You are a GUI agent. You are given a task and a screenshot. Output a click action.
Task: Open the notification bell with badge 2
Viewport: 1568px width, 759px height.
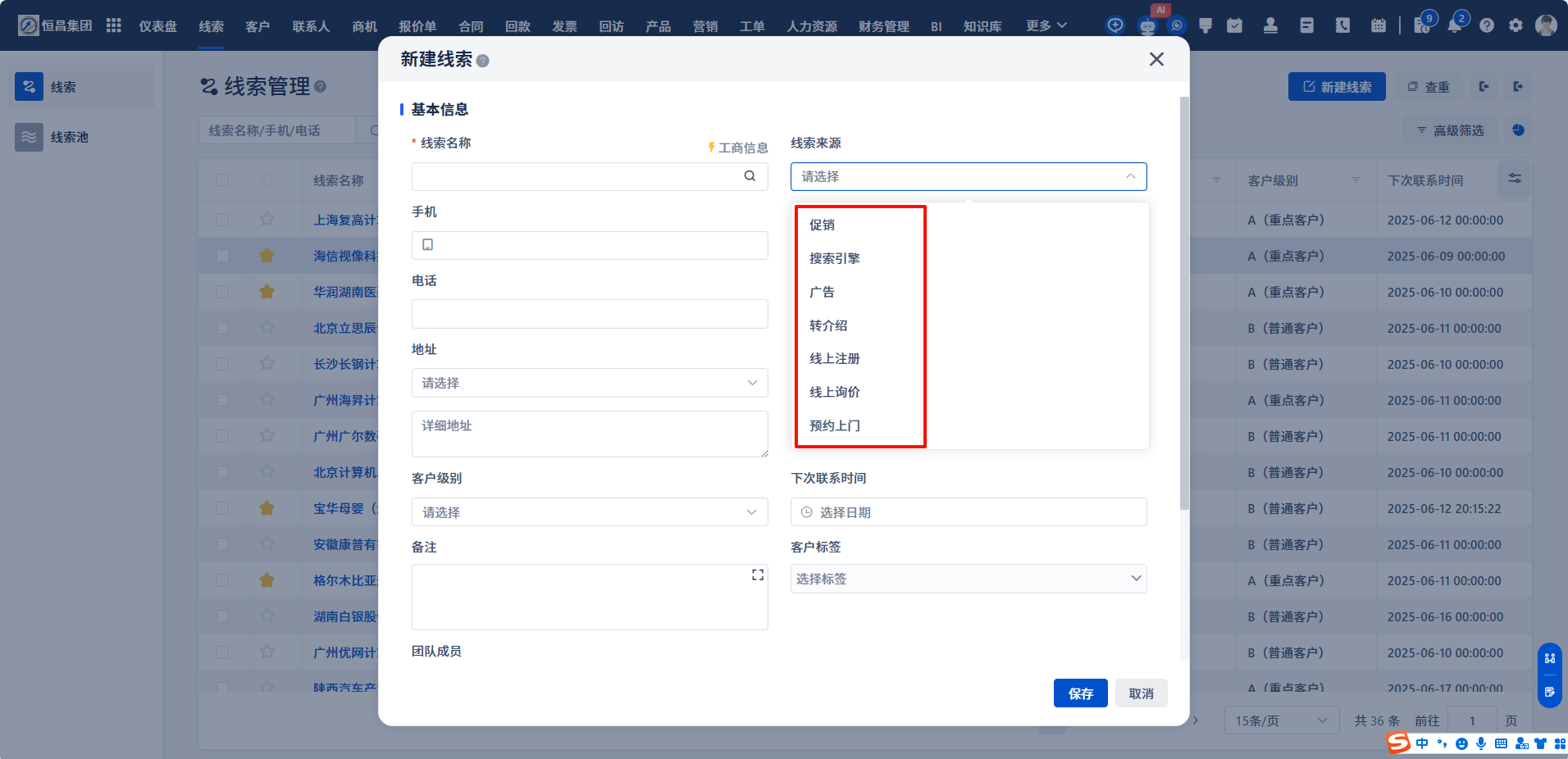click(x=1454, y=25)
